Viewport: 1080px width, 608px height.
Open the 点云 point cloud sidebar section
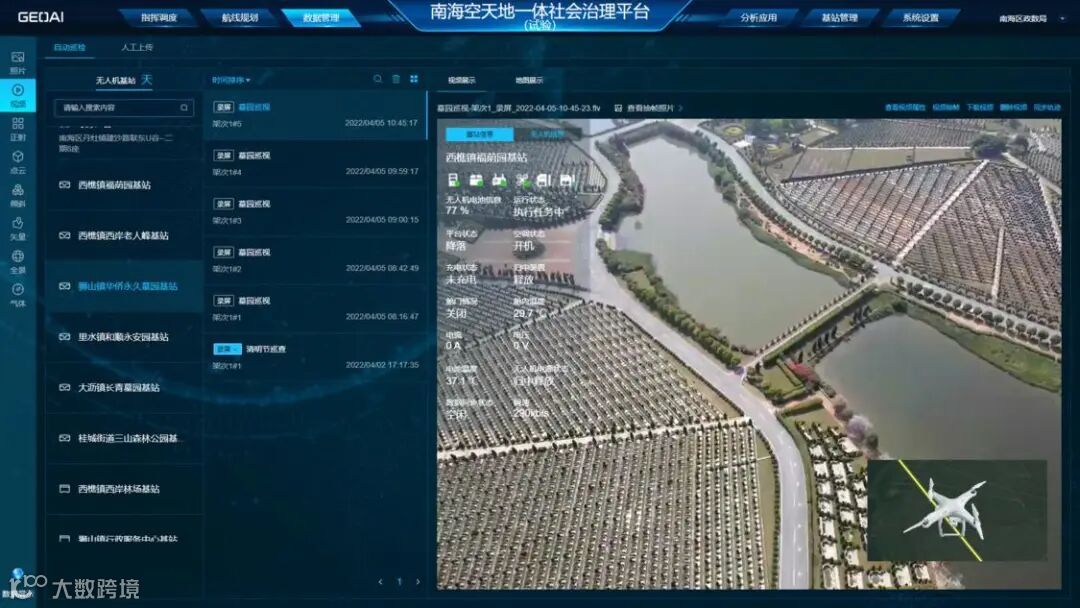point(18,162)
